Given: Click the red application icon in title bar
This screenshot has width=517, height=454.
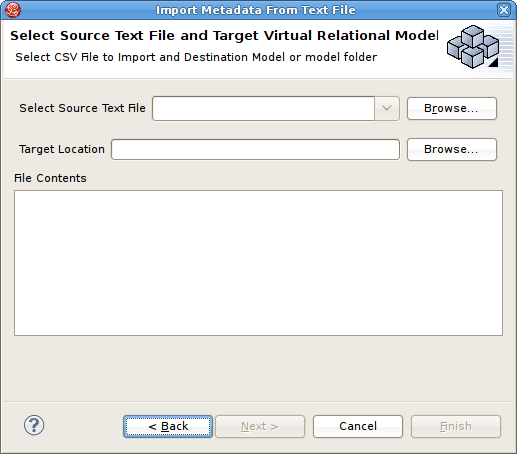Looking at the screenshot, I should tap(13, 10).
